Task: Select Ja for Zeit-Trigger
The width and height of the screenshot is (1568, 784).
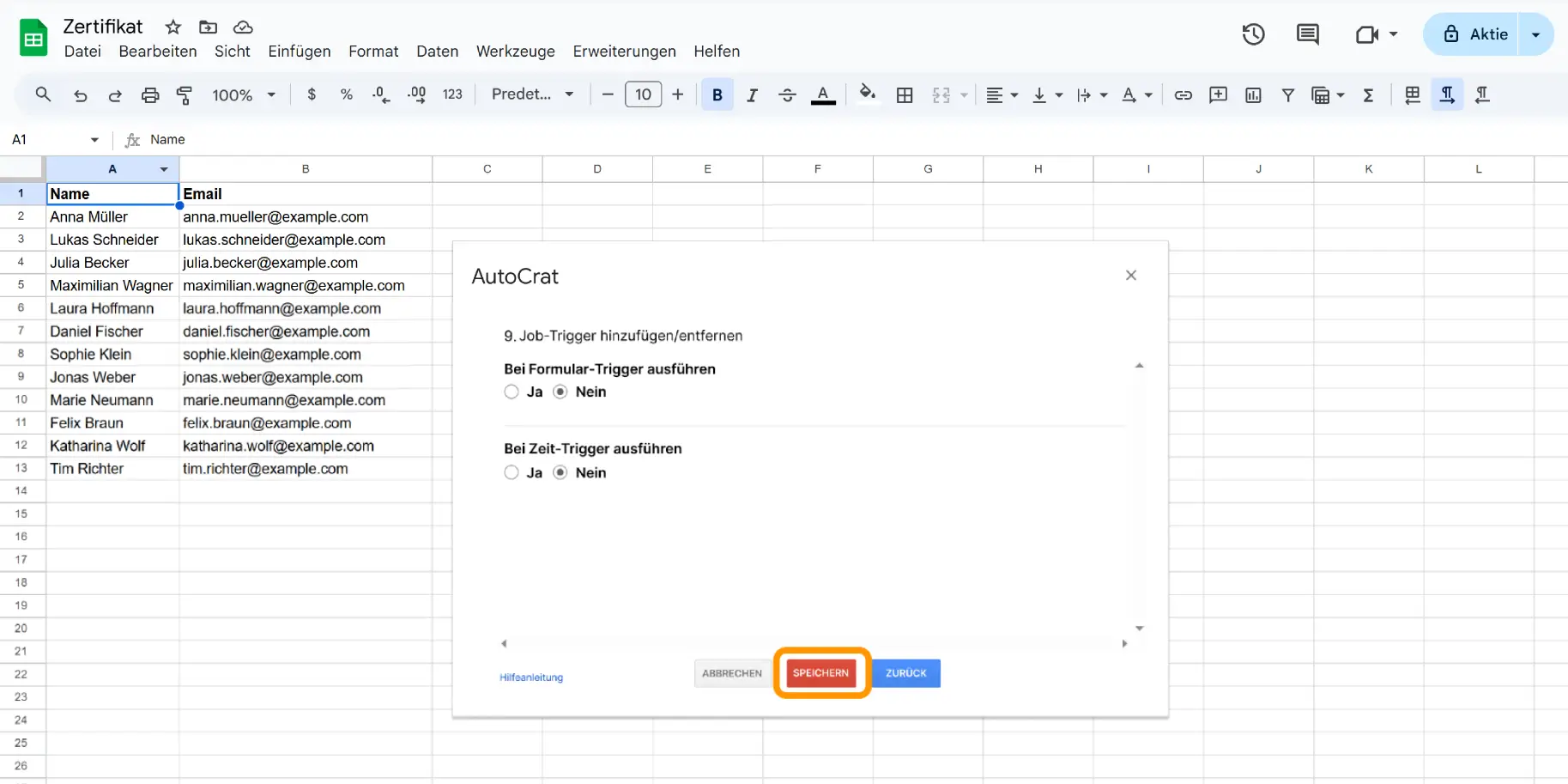Action: point(512,473)
